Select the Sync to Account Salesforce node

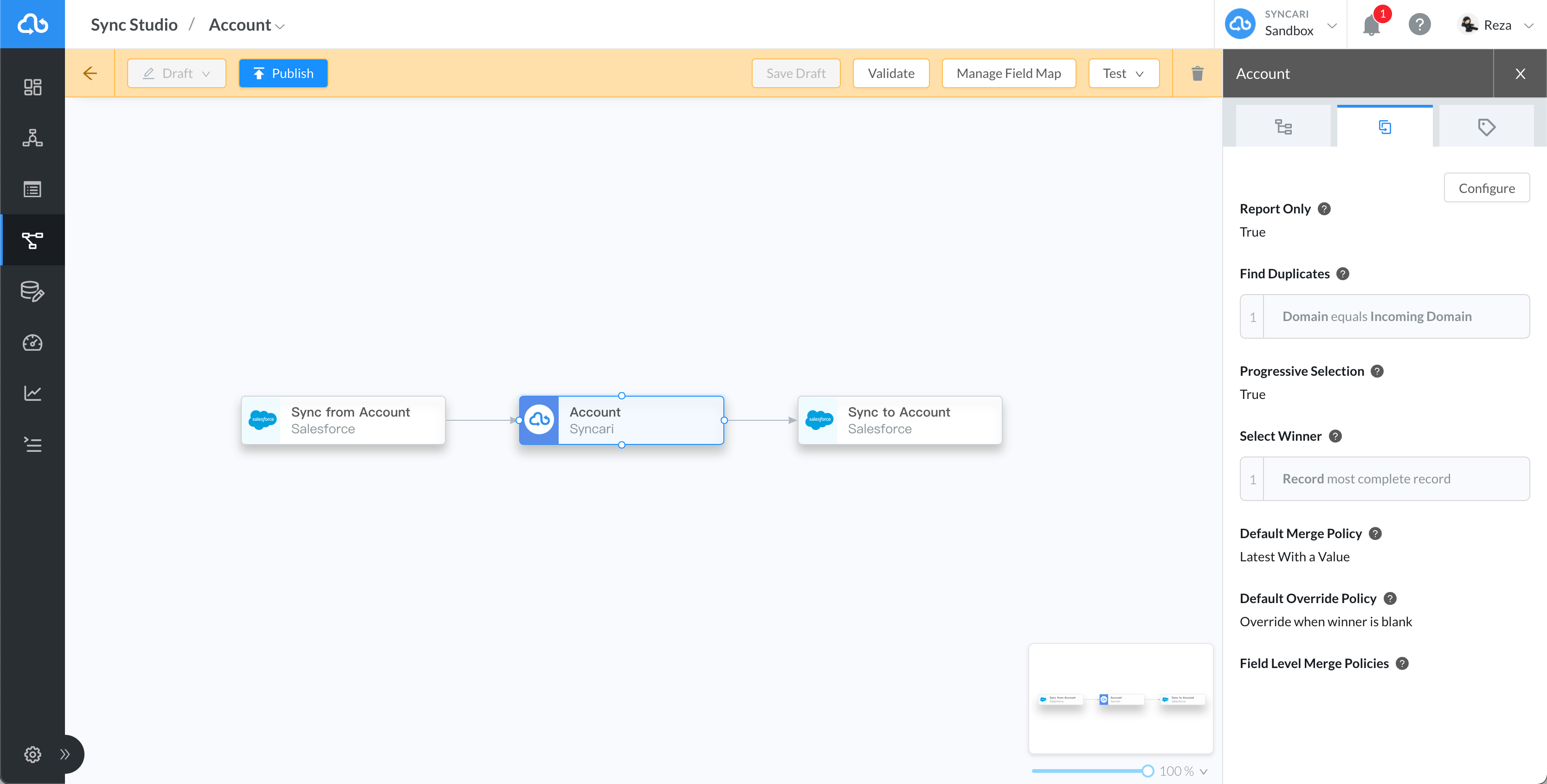[900, 420]
